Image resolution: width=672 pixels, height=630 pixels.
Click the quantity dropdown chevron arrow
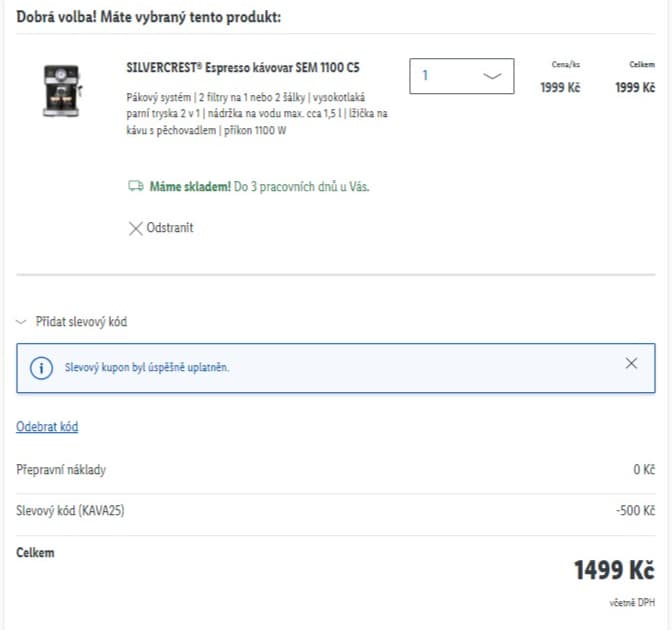(492, 76)
